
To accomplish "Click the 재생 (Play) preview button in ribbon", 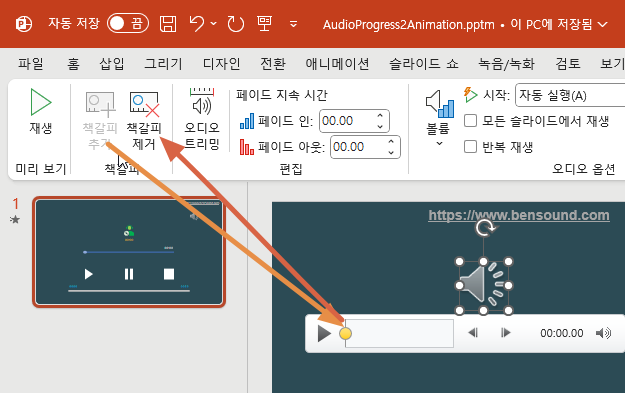I will click(41, 111).
